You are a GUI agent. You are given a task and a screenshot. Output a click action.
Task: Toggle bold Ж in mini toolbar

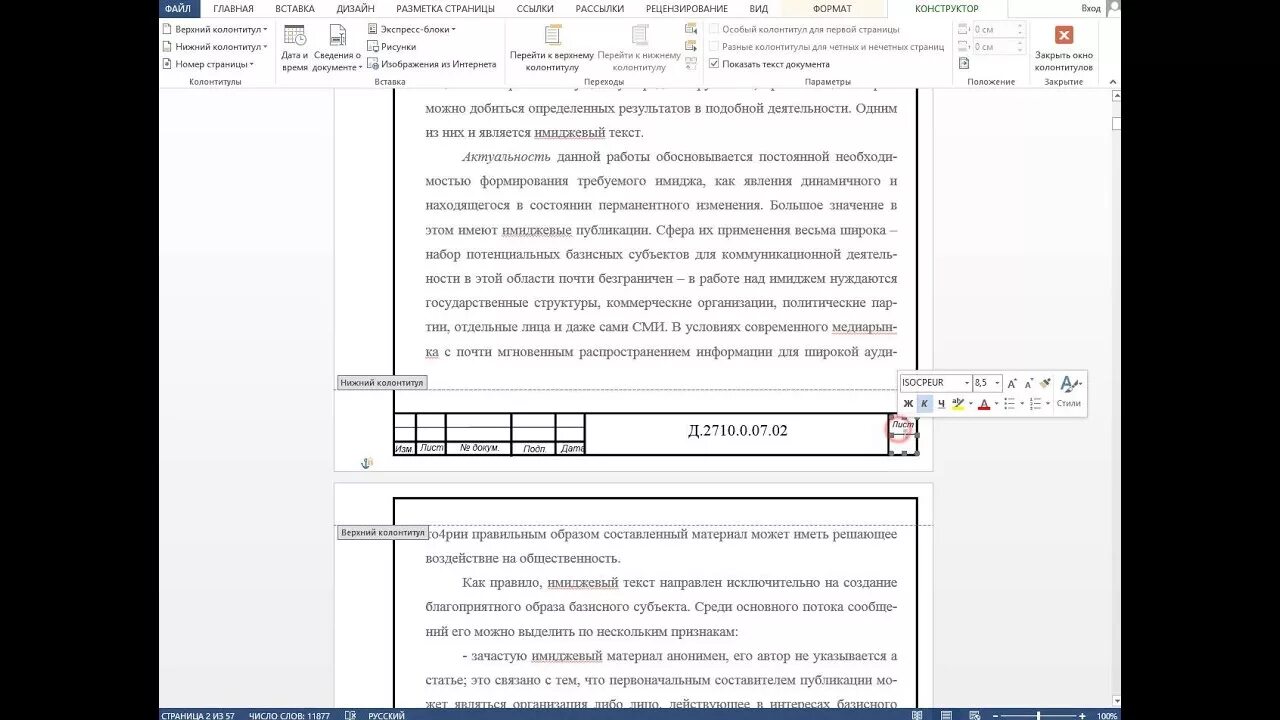908,404
